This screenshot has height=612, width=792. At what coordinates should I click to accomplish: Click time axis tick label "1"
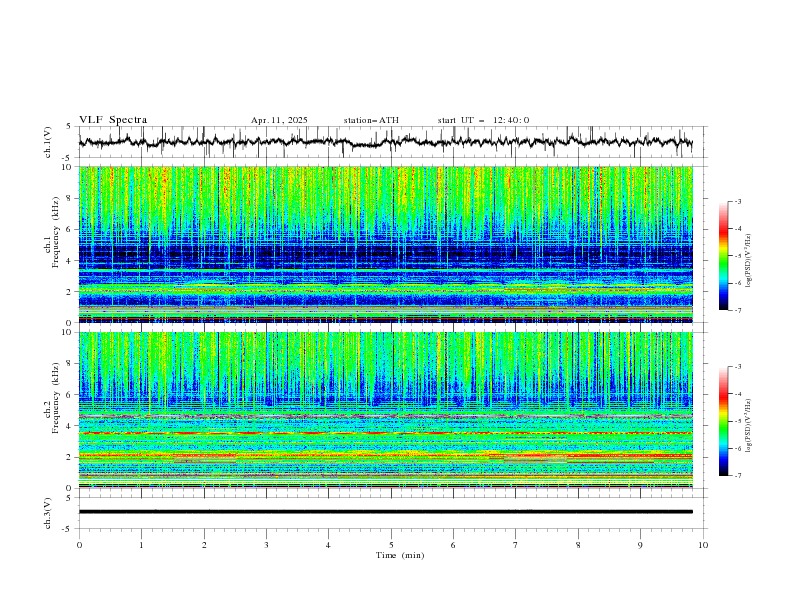(x=141, y=545)
